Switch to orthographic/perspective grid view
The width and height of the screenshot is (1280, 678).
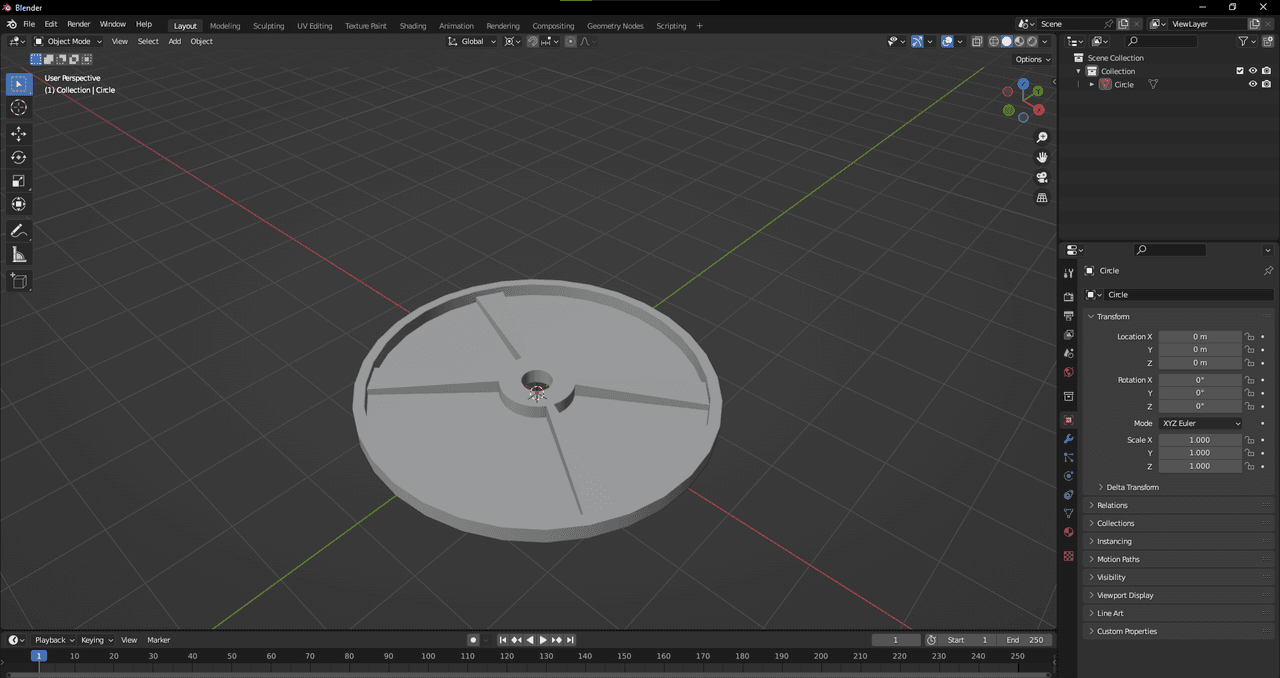click(x=1042, y=198)
